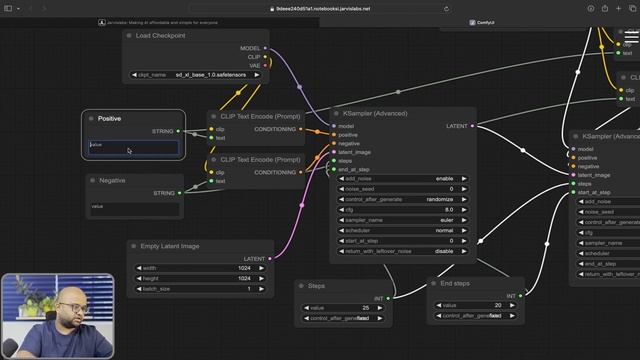The image size is (640, 360).
Task: Switch to the ComfyUI browser tab
Action: [482, 22]
